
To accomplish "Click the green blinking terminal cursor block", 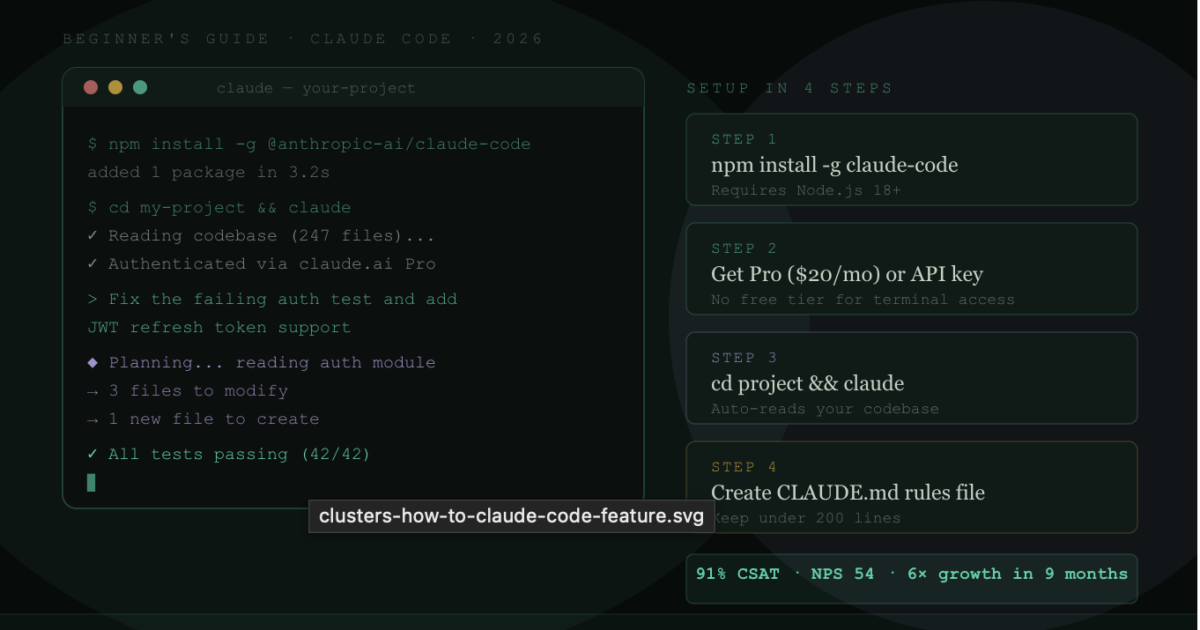I will [91, 482].
